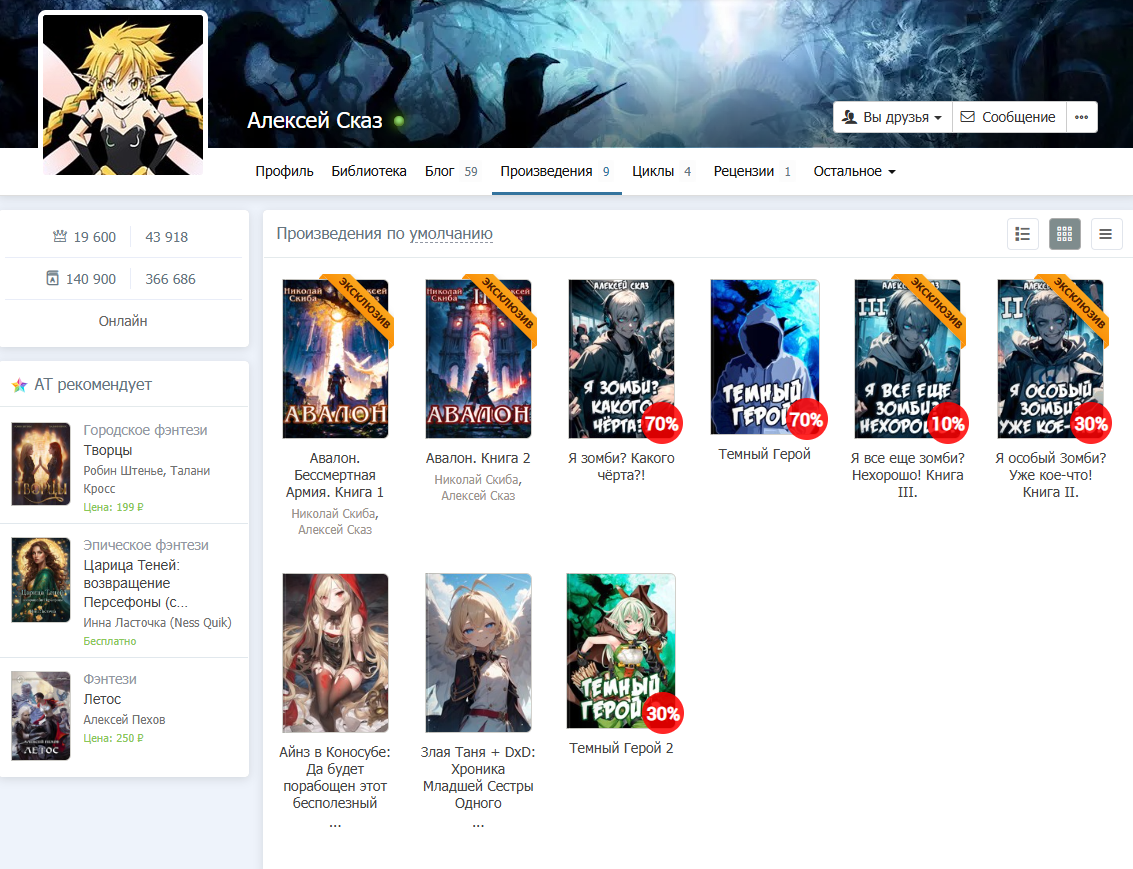Click the Алексей Сказ name heading
The image size is (1133, 869).
tap(314, 121)
